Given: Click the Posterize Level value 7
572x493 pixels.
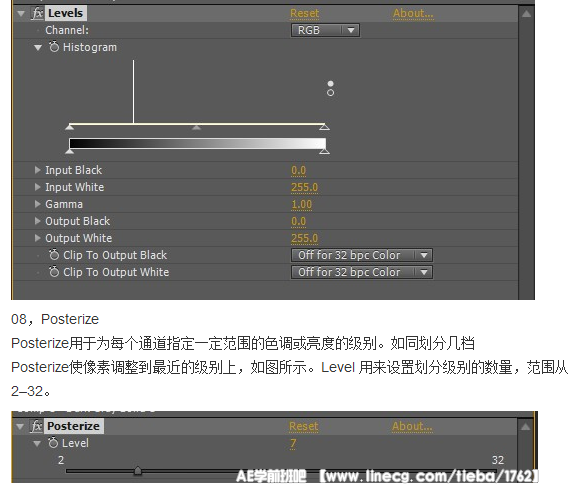Looking at the screenshot, I should [x=293, y=443].
